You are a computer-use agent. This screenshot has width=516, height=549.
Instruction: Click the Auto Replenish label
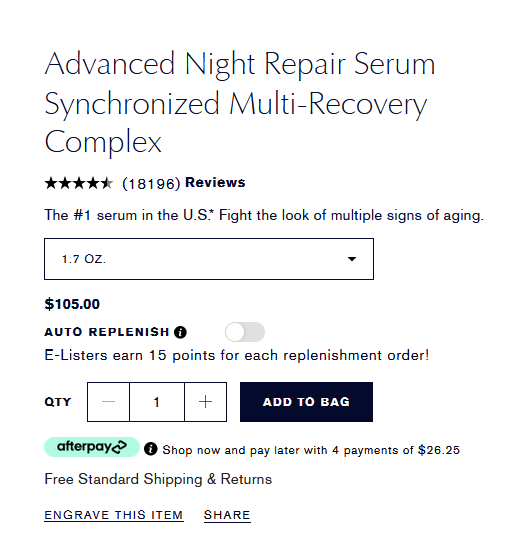click(x=107, y=332)
